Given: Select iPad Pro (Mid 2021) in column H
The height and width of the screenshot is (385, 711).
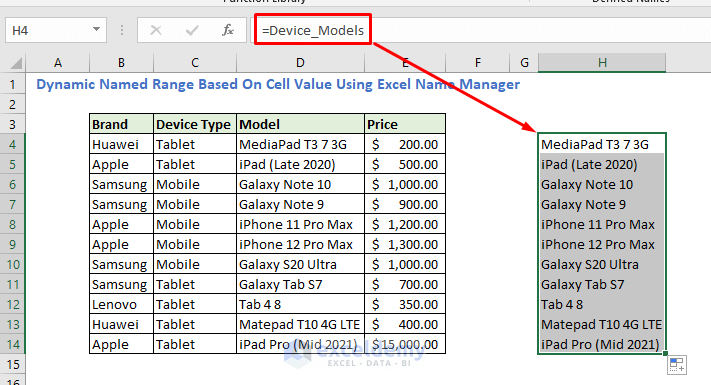Looking at the screenshot, I should click(x=602, y=344).
